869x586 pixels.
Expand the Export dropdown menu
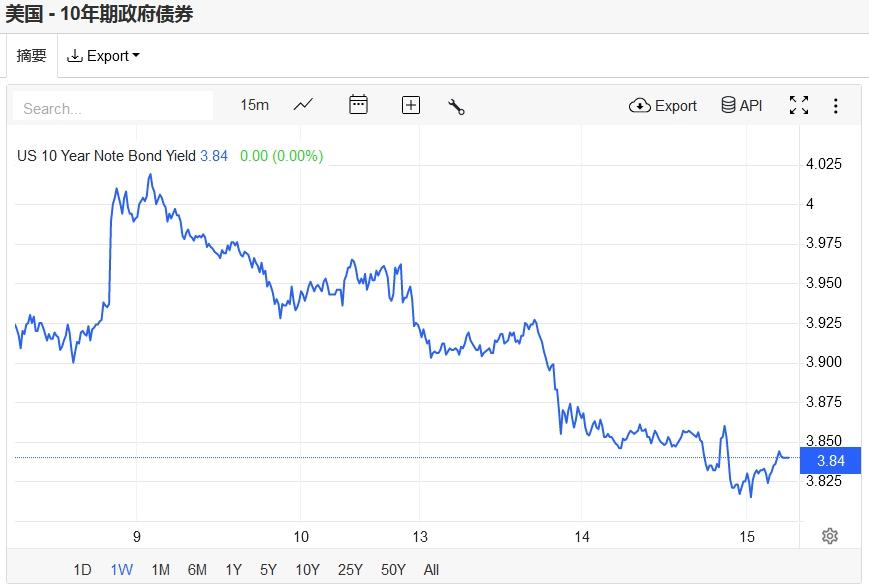pyautogui.click(x=103, y=56)
